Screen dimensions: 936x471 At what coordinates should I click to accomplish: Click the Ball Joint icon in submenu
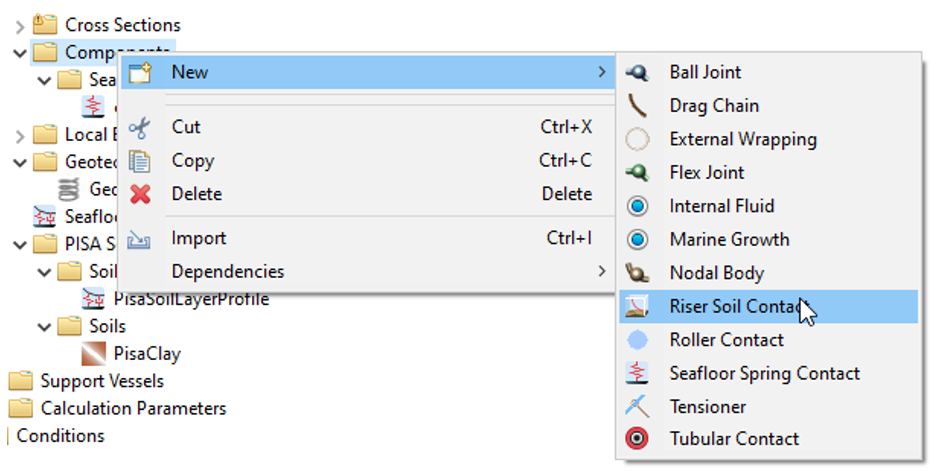[x=637, y=72]
